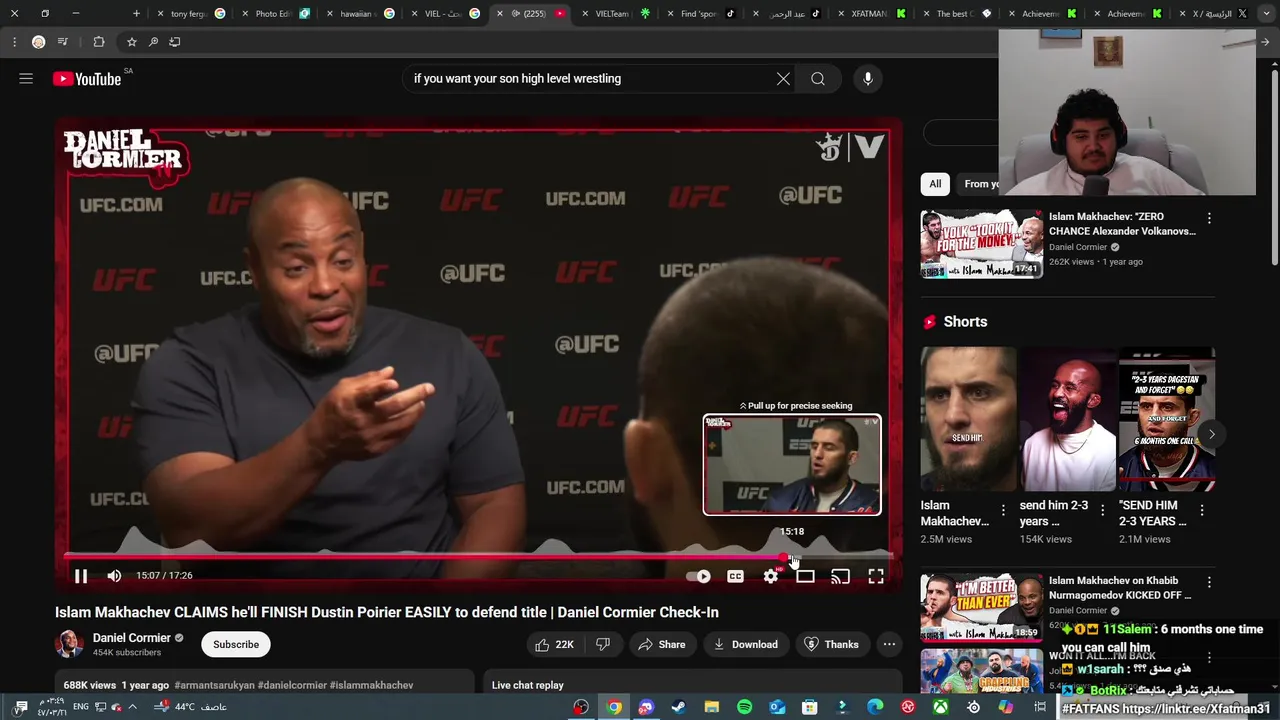The width and height of the screenshot is (1280, 720).
Task: Open options for Islam Makhachev Short
Action: click(1003, 511)
